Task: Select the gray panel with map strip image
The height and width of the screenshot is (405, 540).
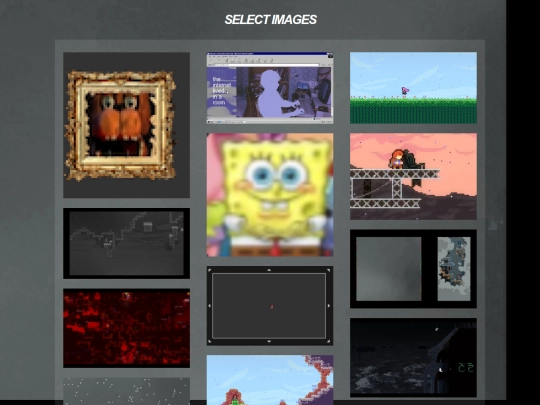Action: pyautogui.click(x=413, y=269)
